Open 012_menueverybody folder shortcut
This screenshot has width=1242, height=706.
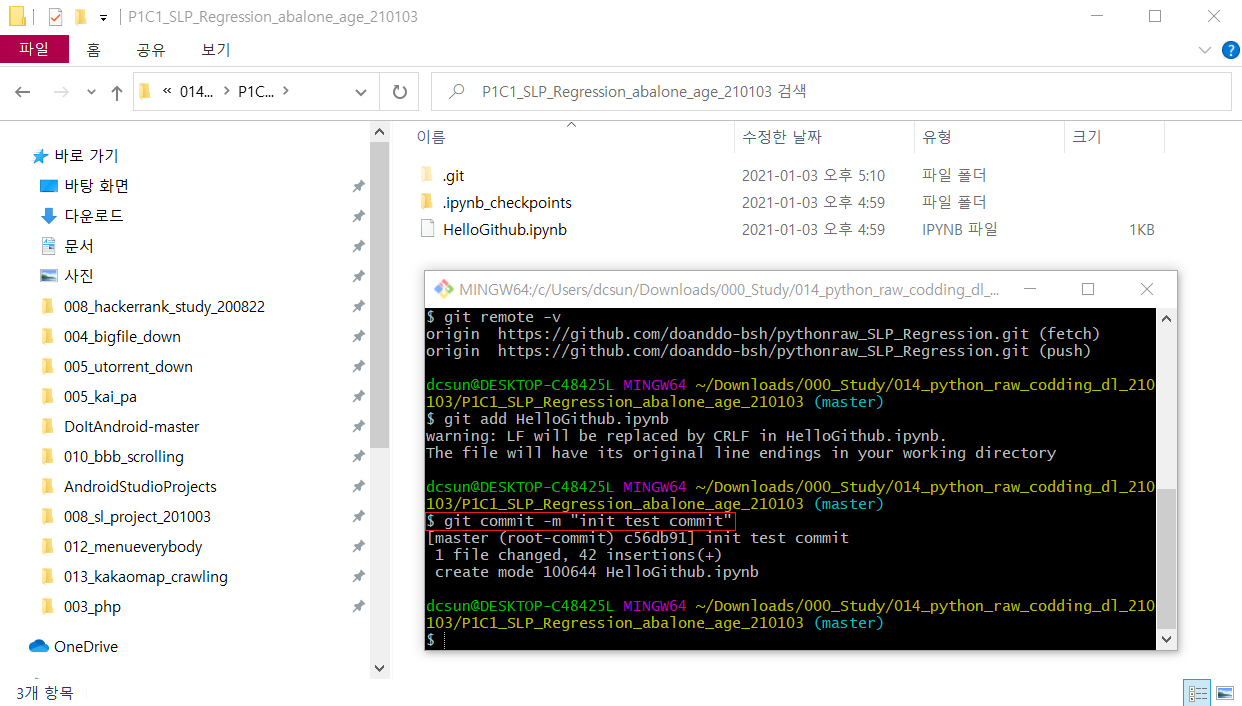click(133, 546)
